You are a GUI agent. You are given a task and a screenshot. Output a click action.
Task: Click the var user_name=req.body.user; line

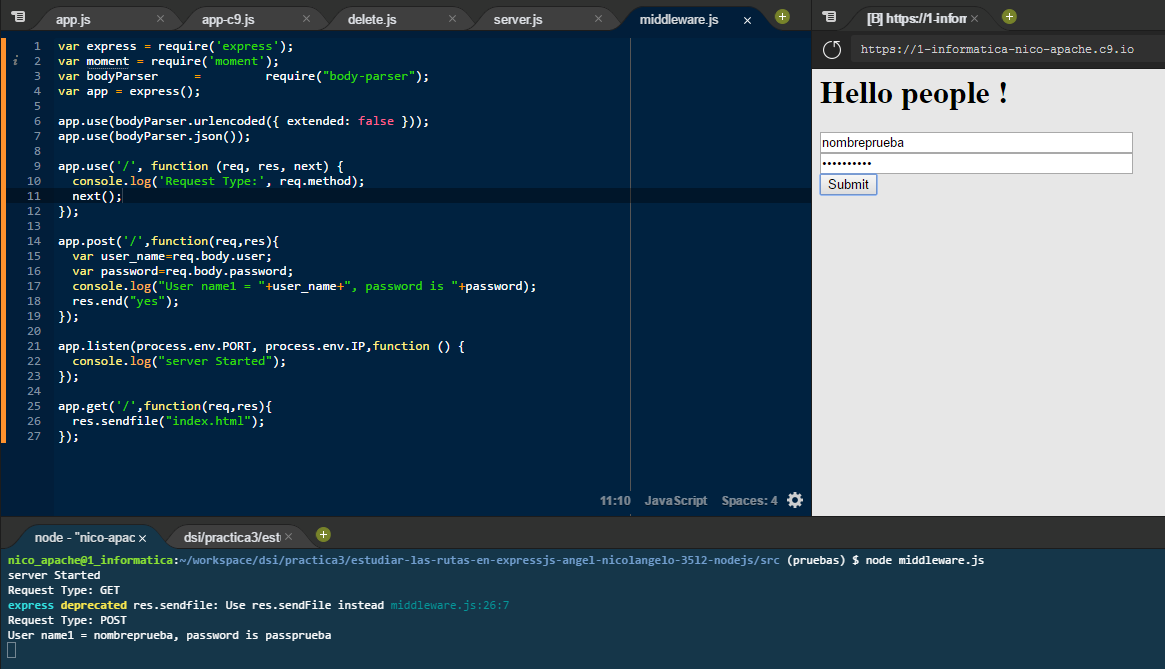pyautogui.click(x=172, y=256)
